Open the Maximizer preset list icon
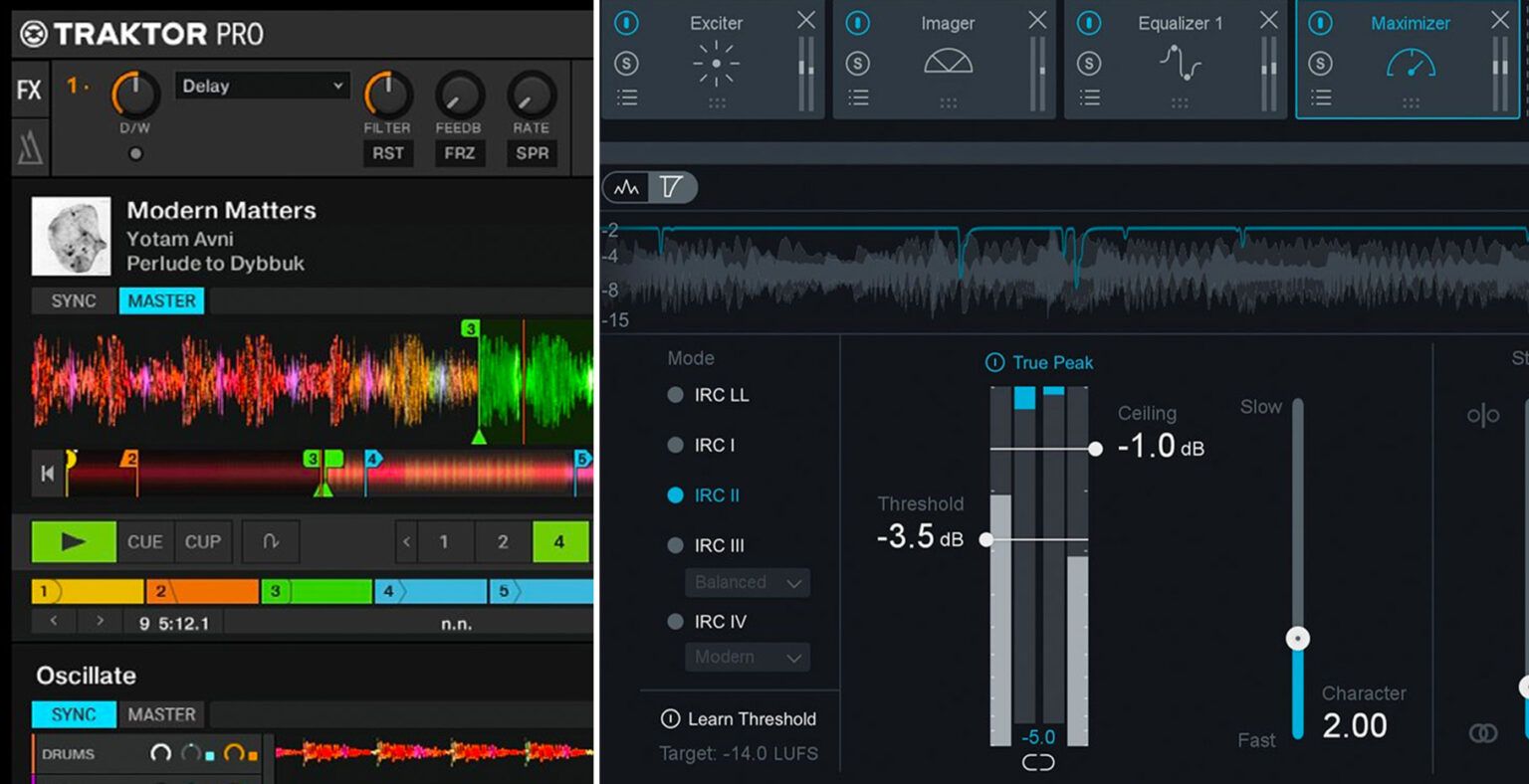This screenshot has height=784, width=1529. [1320, 98]
